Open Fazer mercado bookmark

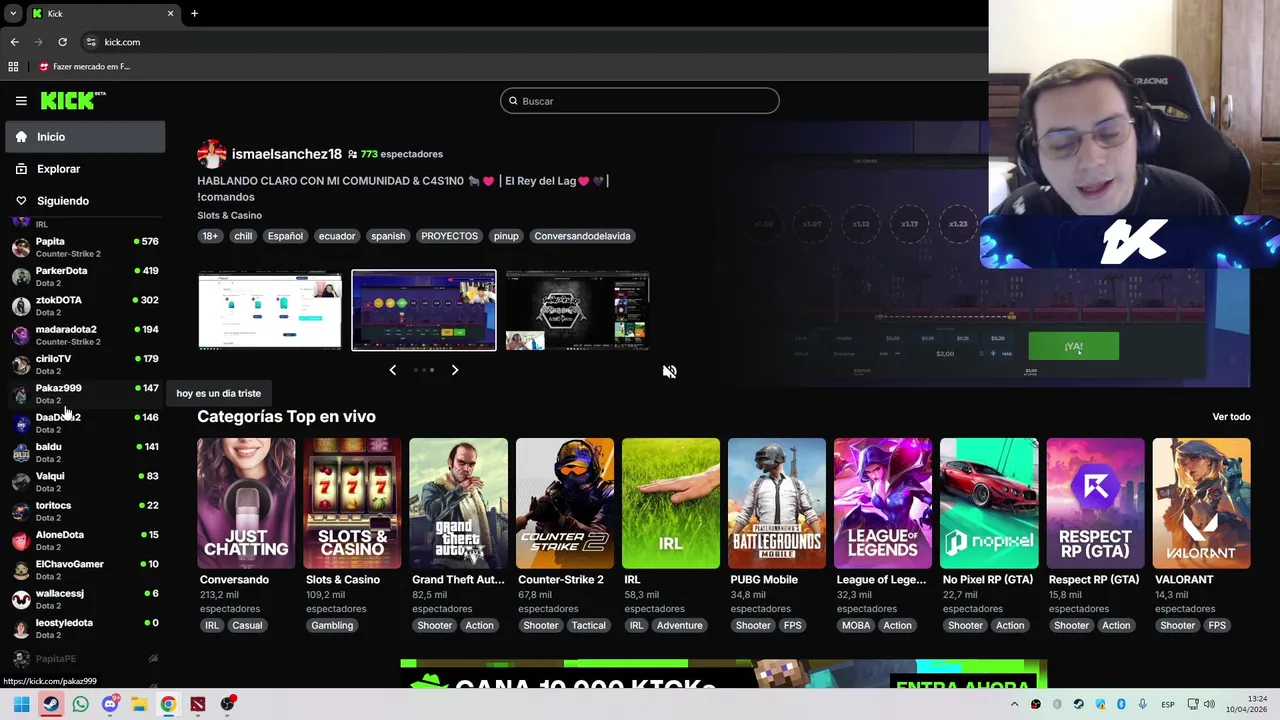pyautogui.click(x=84, y=67)
